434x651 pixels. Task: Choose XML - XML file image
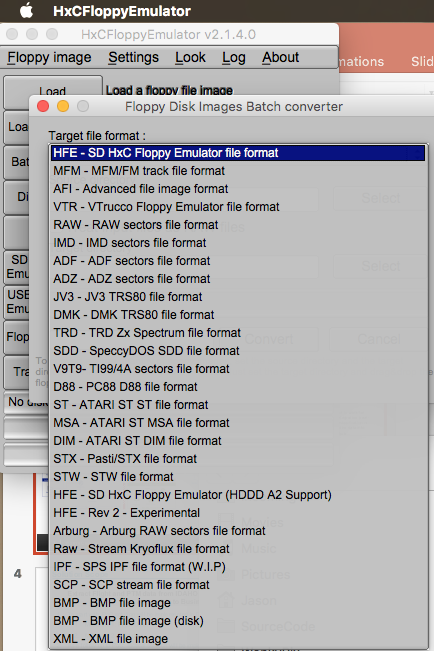[238, 639]
